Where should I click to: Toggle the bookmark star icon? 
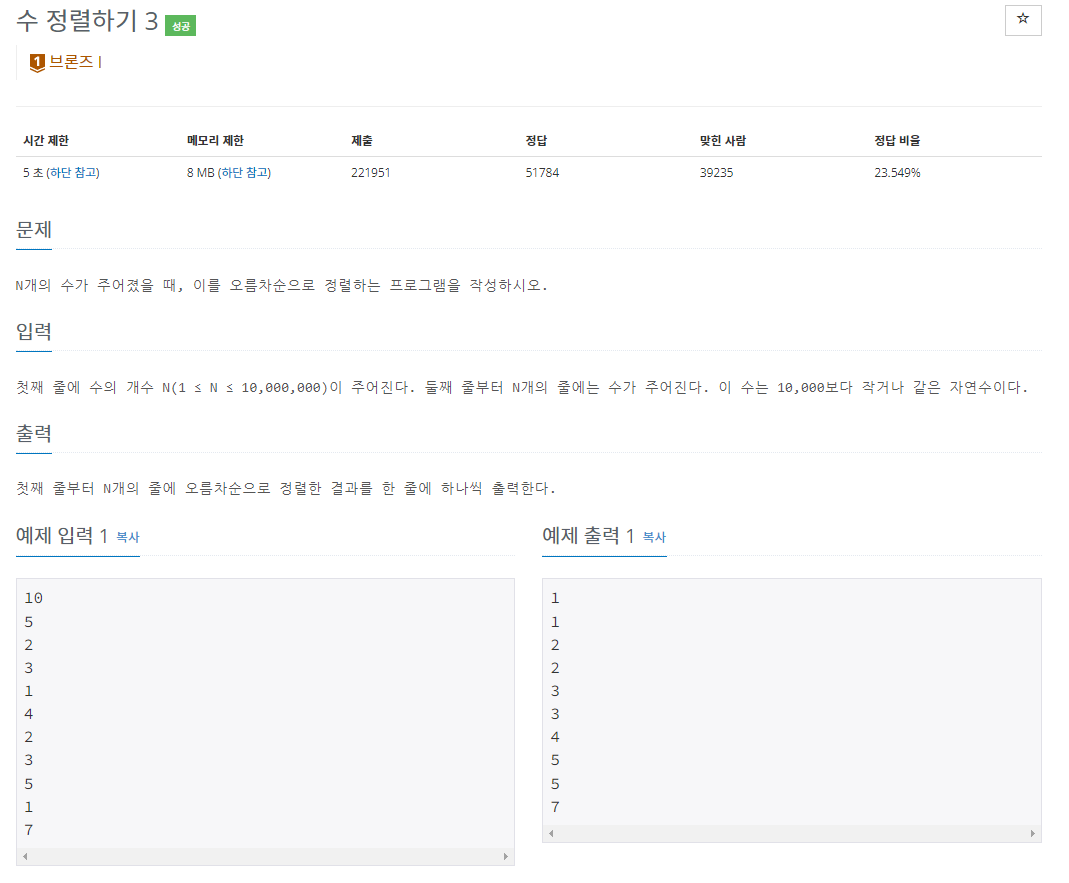(x=1022, y=20)
